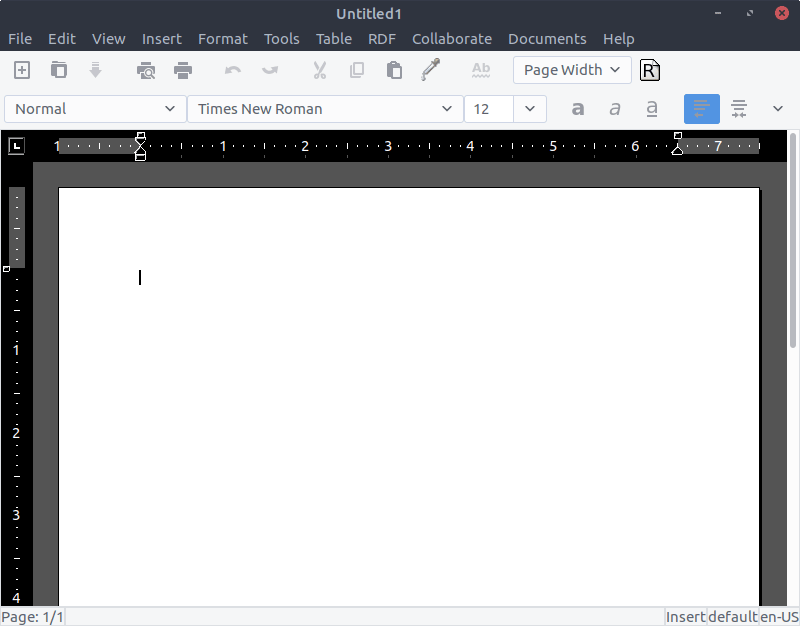Open the Format menu
Viewport: 800px width, 626px height.
pyautogui.click(x=222, y=39)
